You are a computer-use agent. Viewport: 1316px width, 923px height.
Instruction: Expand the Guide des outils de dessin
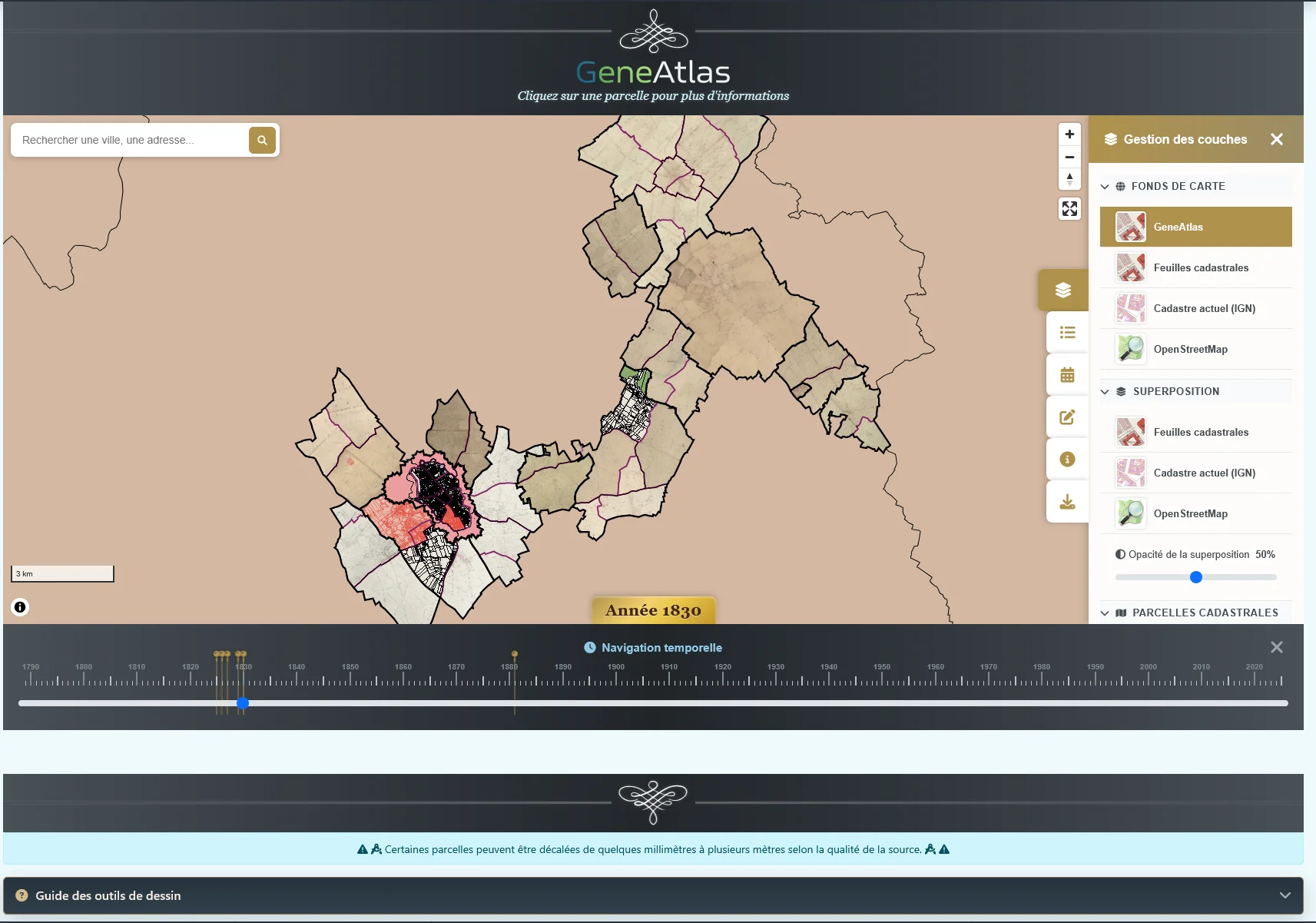[x=653, y=895]
